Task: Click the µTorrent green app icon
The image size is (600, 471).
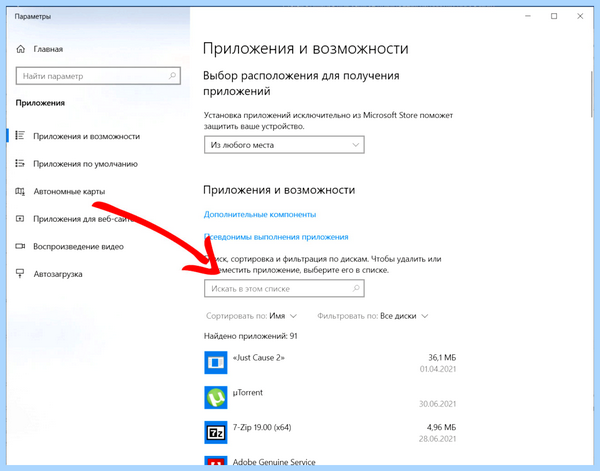Action: coord(216,398)
